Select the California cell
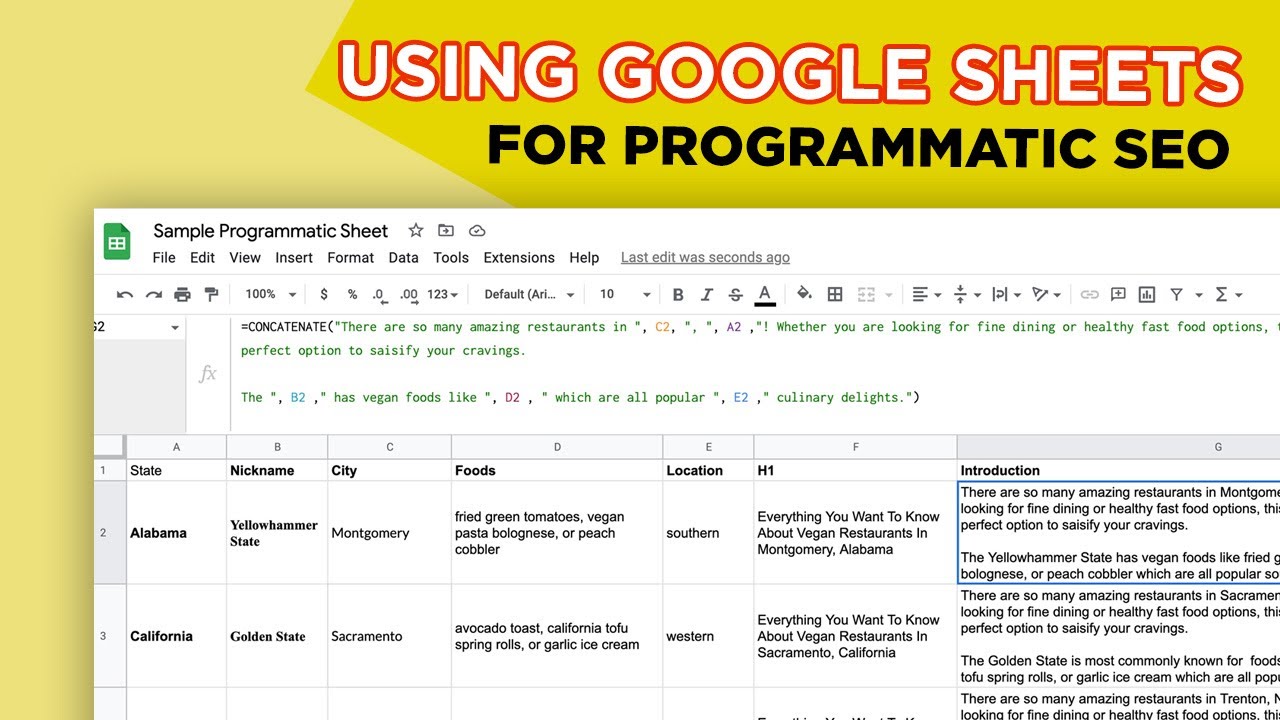This screenshot has width=1280, height=720. click(177, 636)
